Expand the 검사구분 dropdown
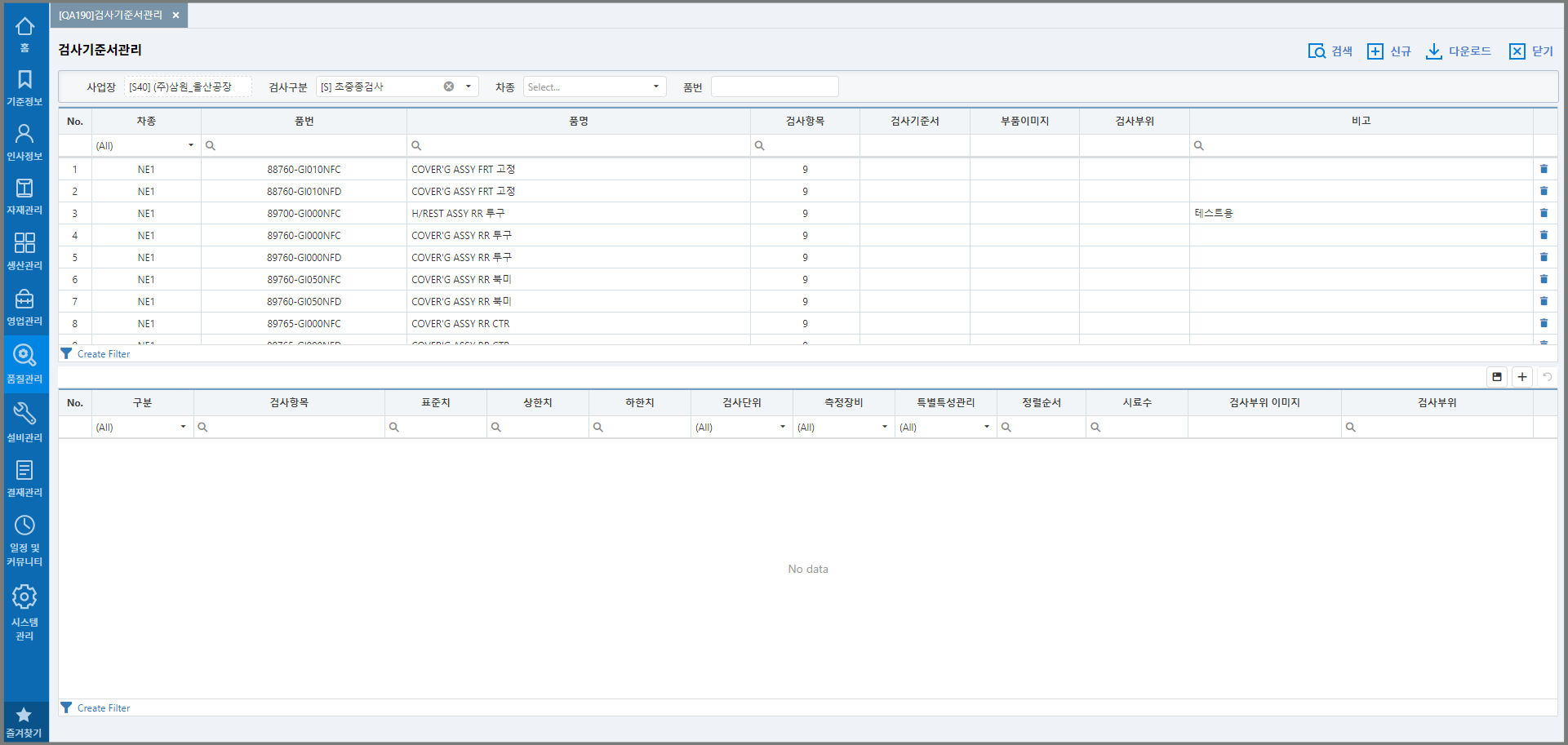 (469, 86)
